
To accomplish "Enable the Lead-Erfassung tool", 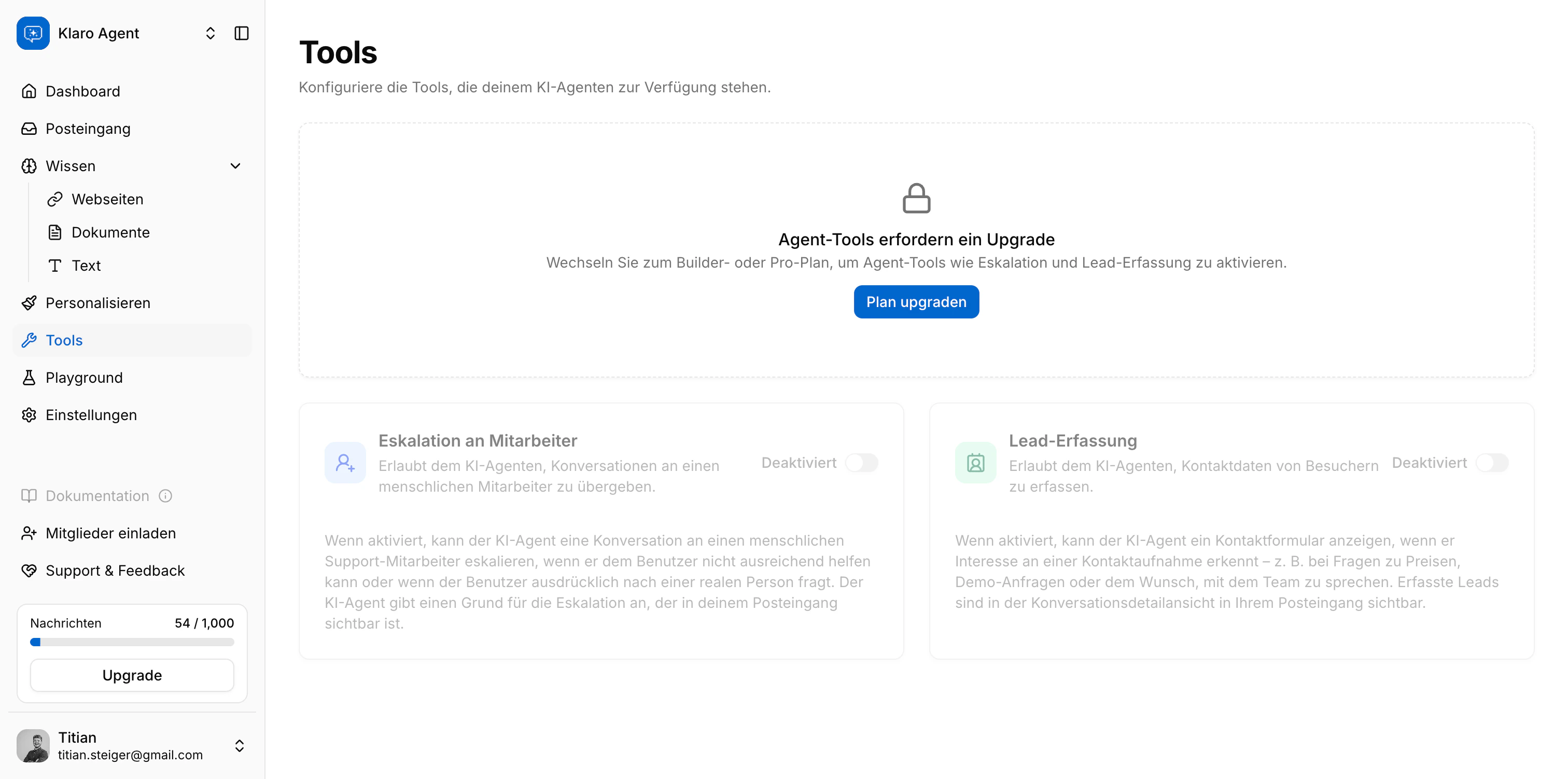I will click(x=1492, y=462).
